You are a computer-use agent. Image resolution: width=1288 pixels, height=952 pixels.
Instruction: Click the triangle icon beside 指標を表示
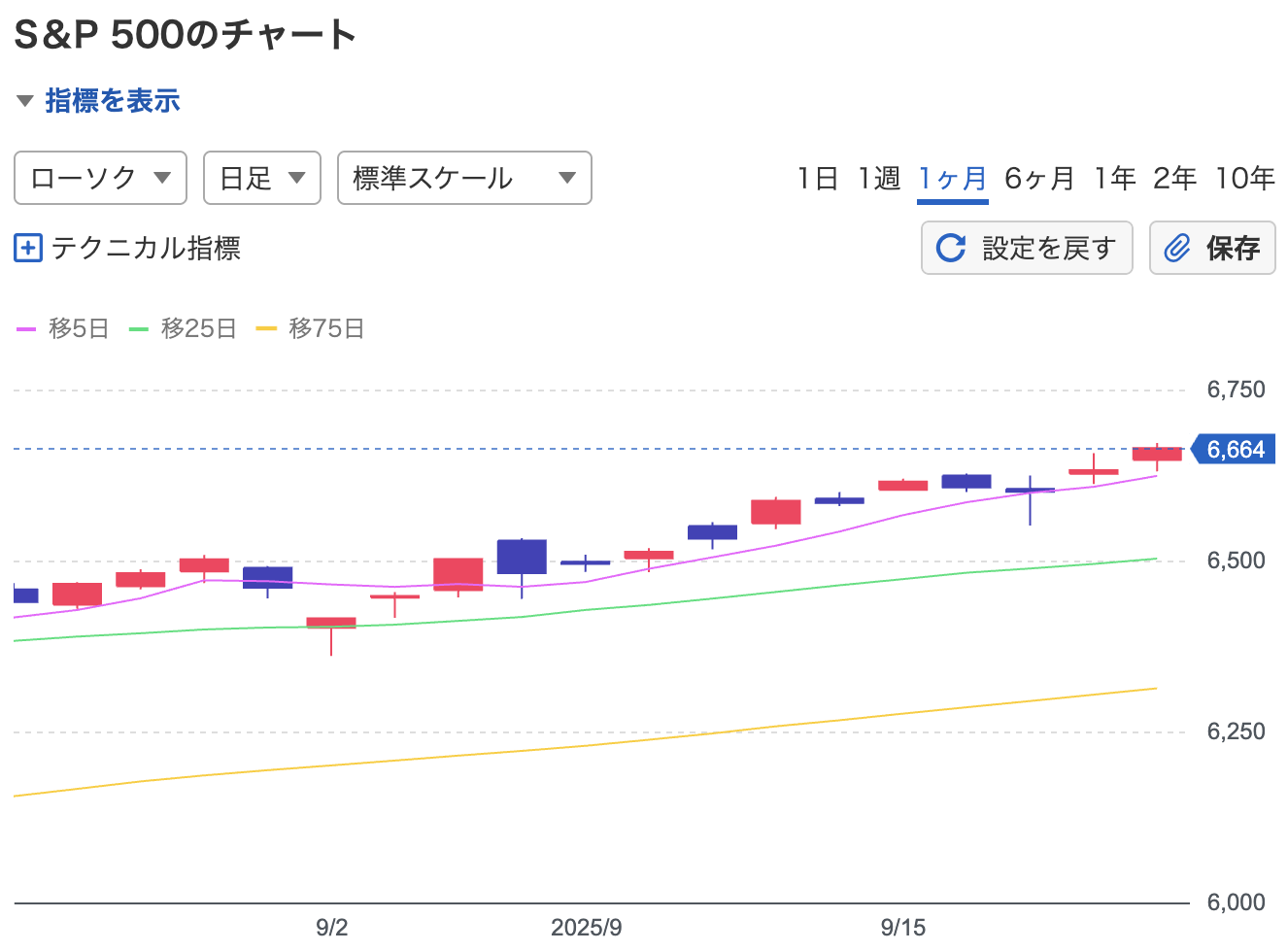click(x=25, y=101)
